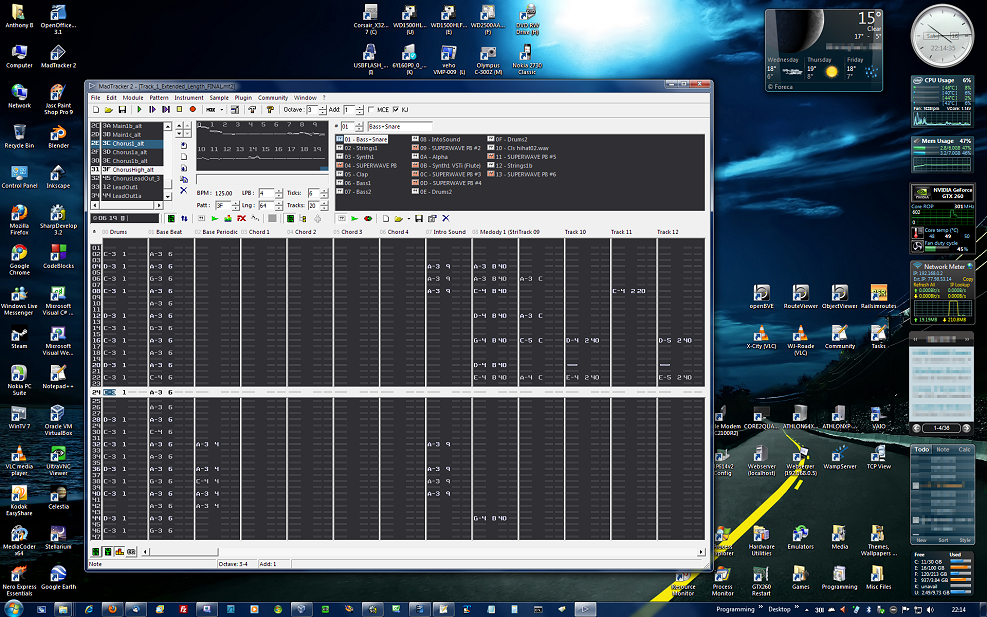Screen dimensions: 987x617
Task: Click the Play song button in toolbar
Action: [139, 109]
